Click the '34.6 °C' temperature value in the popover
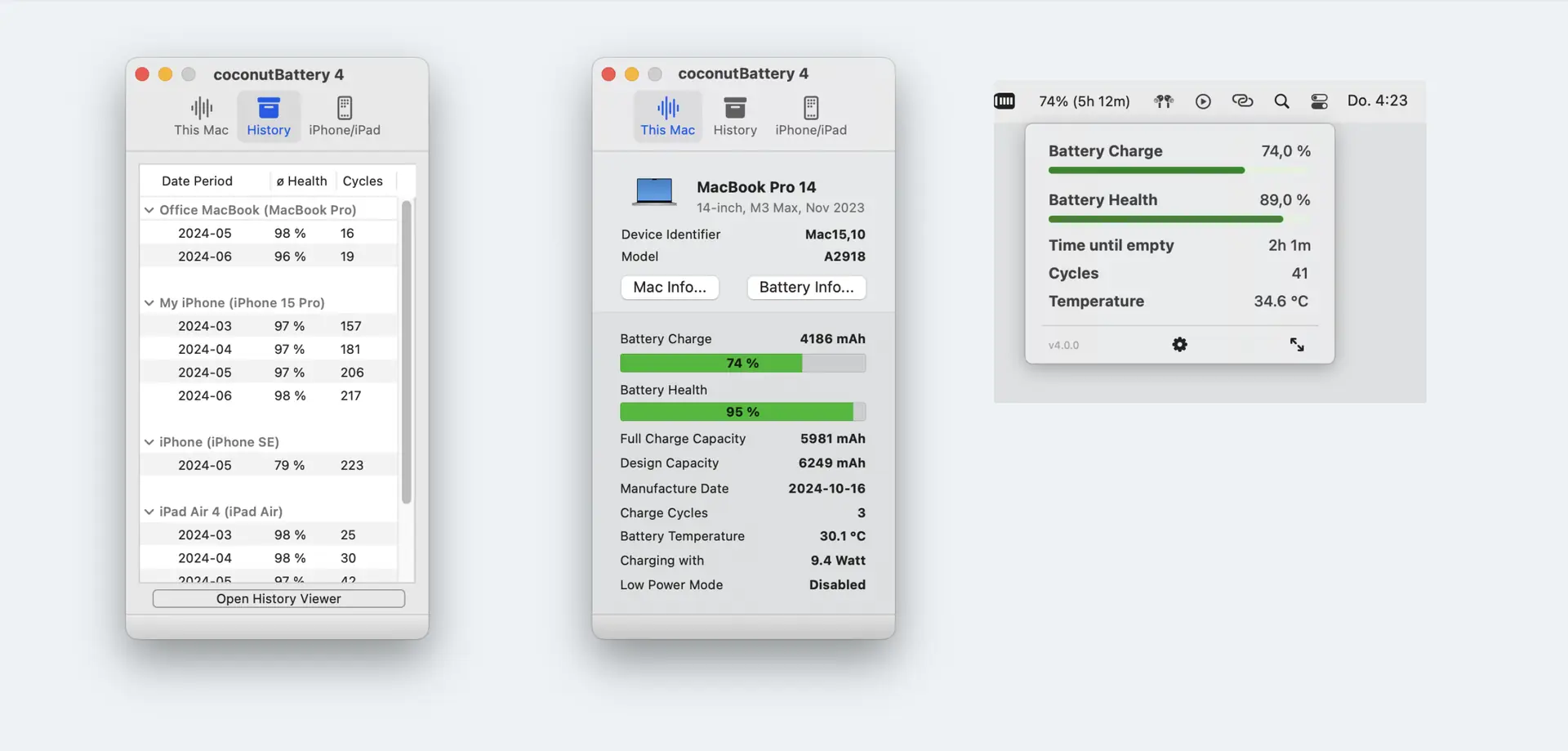This screenshot has width=1568, height=751. coord(1281,302)
